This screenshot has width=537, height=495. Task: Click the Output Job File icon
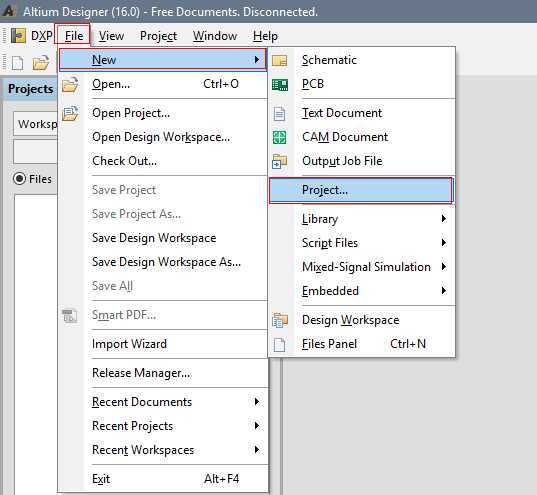279,161
